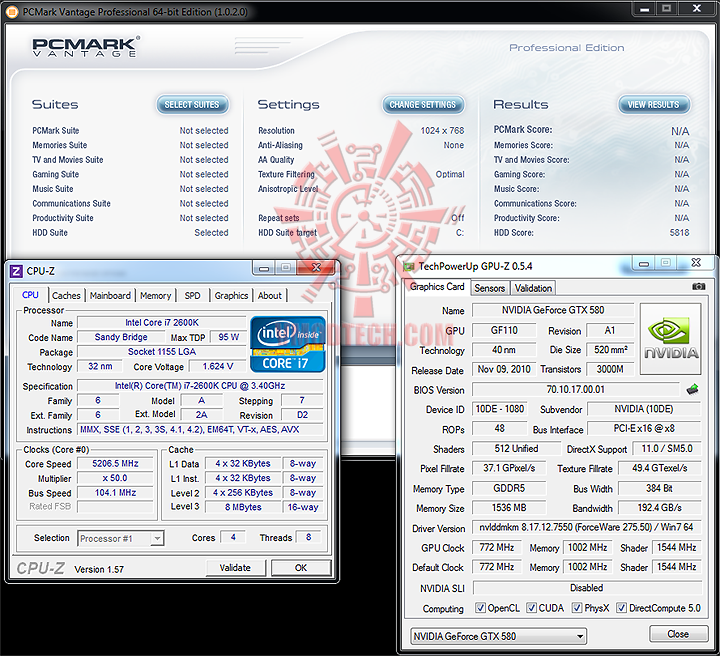Select the Graphics Card tab in GPU-Z

(437, 287)
